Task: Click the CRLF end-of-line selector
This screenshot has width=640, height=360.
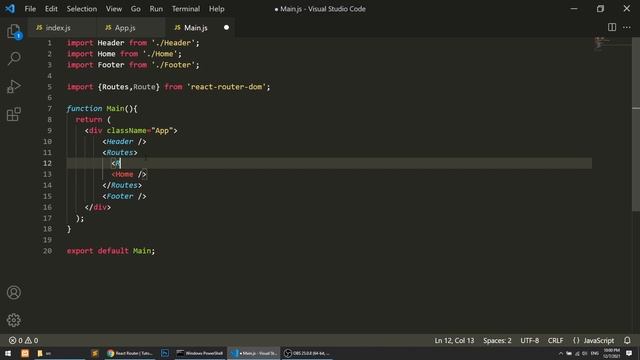Action: pyautogui.click(x=555, y=340)
